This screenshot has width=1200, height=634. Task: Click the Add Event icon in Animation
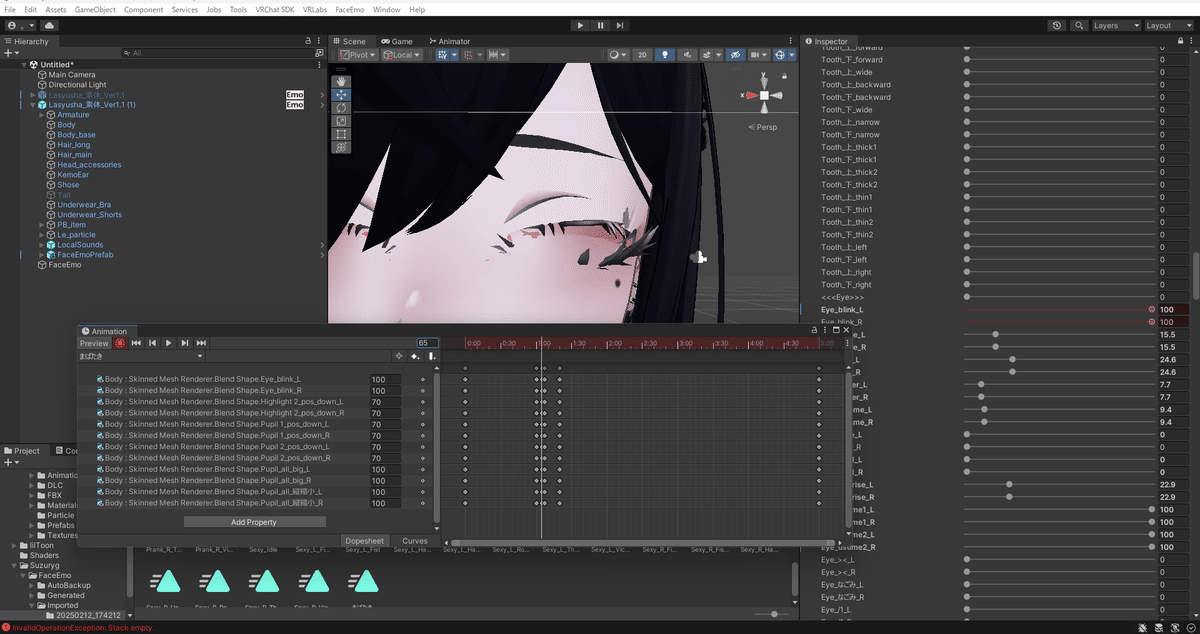(x=432, y=356)
